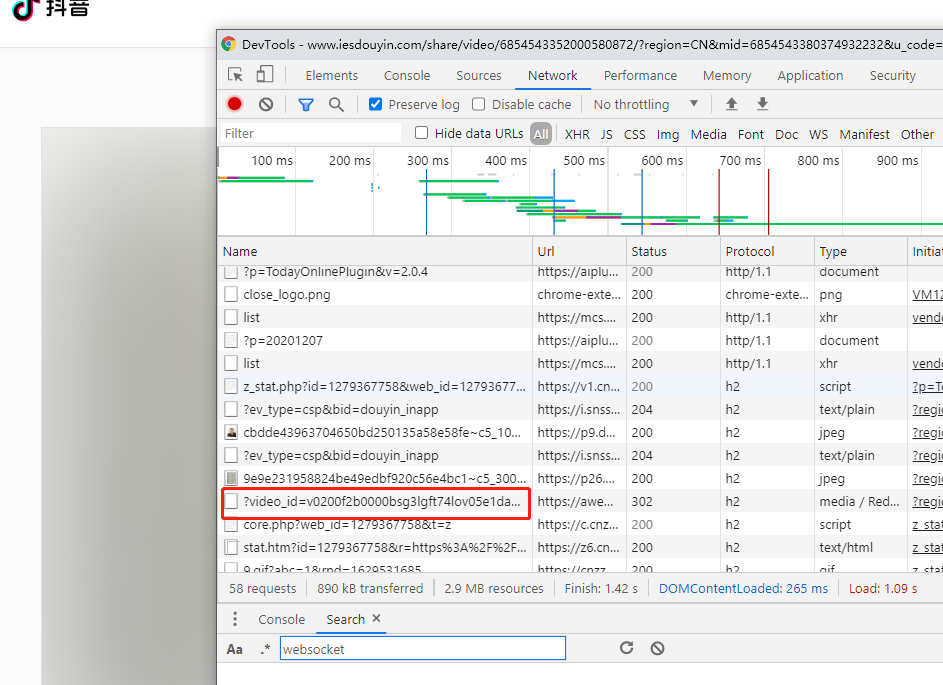Sort by the Name column header
Image resolution: width=943 pixels, height=685 pixels.
[375, 251]
